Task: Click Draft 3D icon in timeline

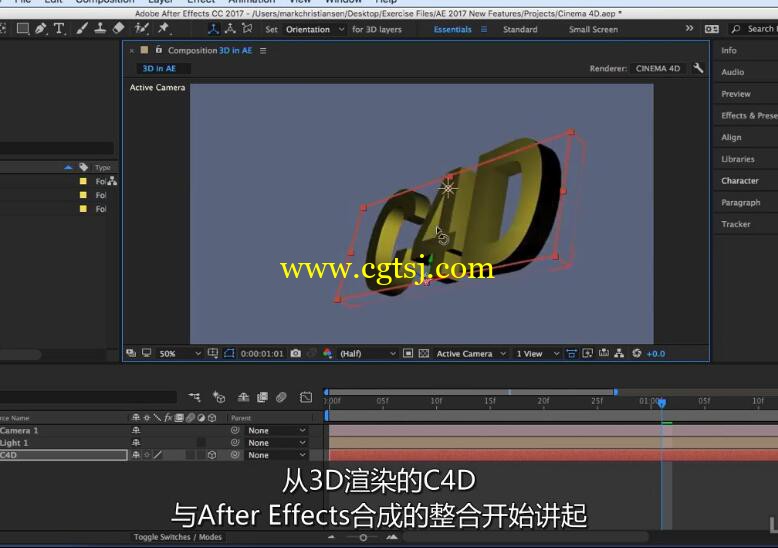Action: coord(219,397)
